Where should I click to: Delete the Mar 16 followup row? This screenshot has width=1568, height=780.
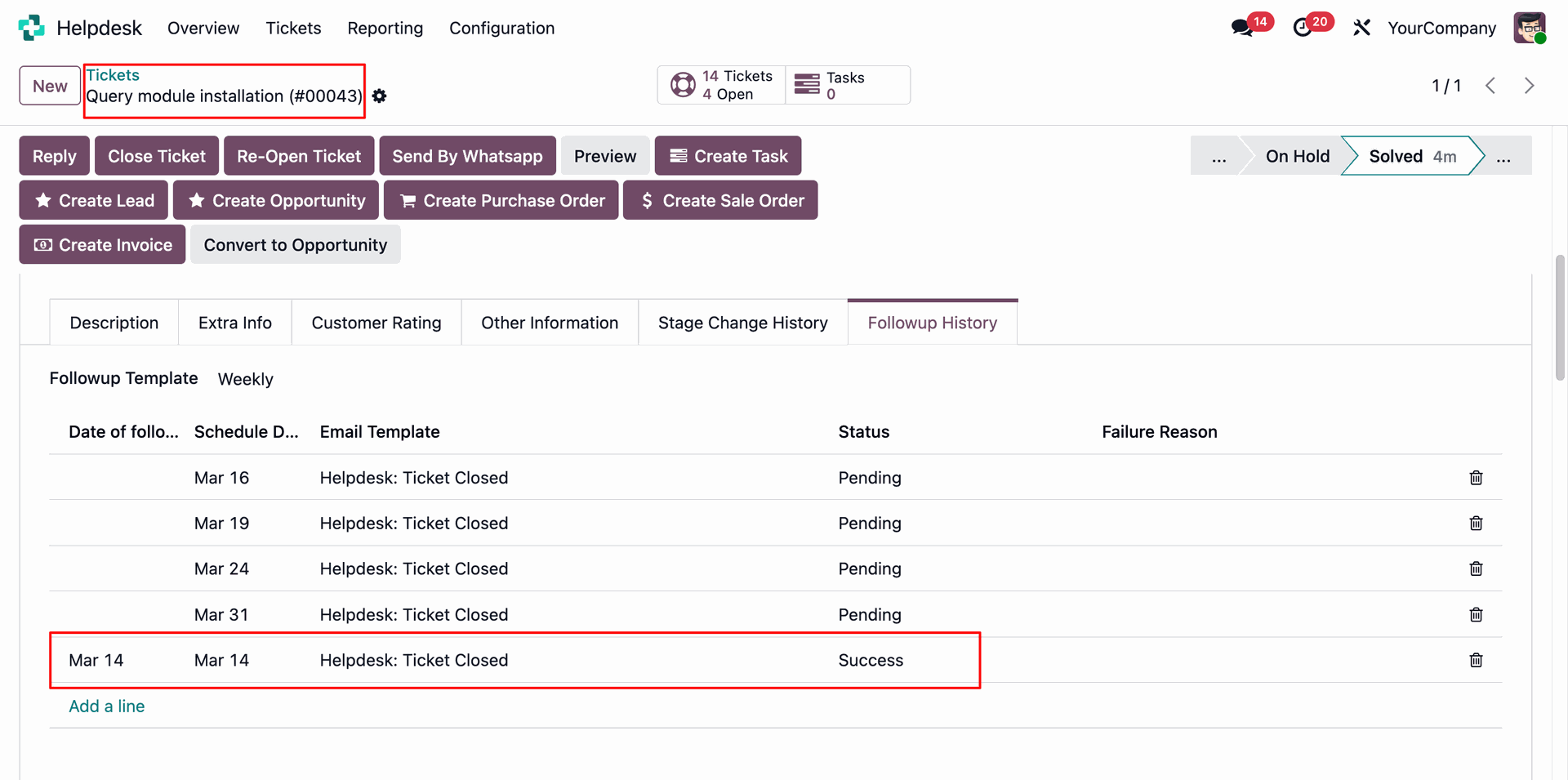point(1476,478)
